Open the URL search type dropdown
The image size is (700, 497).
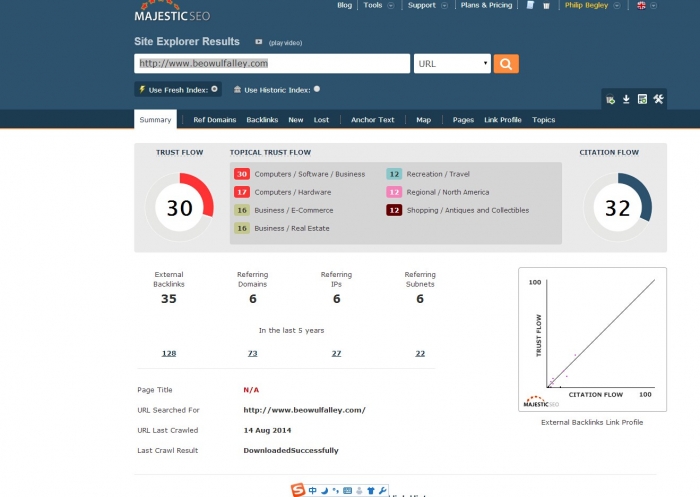point(452,64)
